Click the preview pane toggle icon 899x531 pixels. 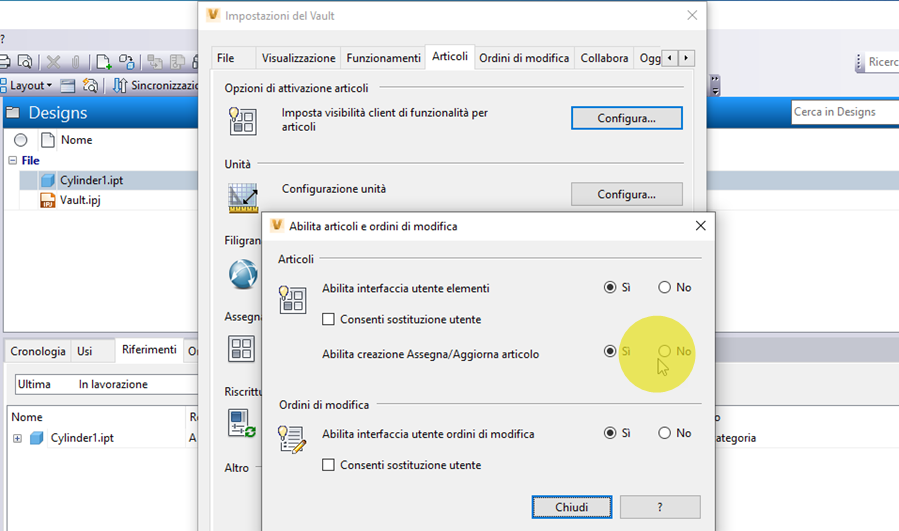(68, 86)
